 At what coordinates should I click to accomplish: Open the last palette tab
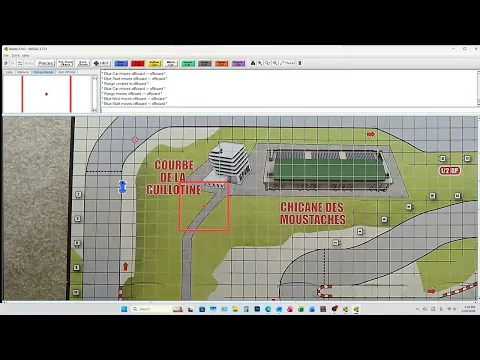coord(67,72)
